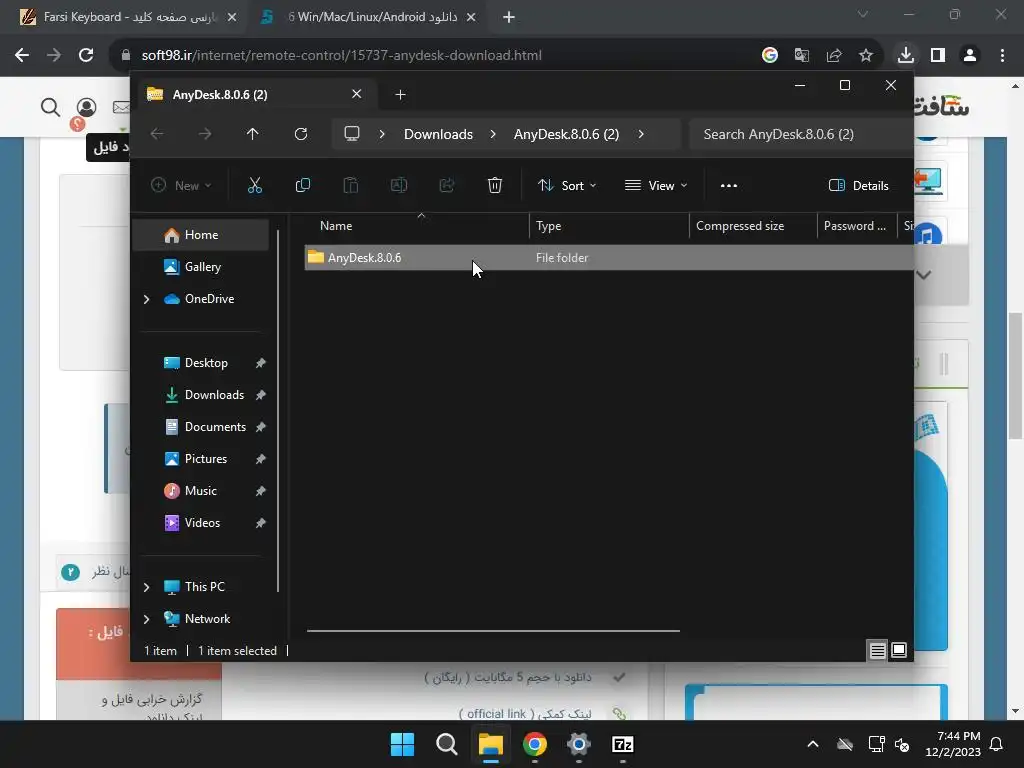The width and height of the screenshot is (1024, 768).
Task: Expand chevron after AnyDesk.8.0.6 (2) breadcrumb
Action: pyautogui.click(x=641, y=134)
